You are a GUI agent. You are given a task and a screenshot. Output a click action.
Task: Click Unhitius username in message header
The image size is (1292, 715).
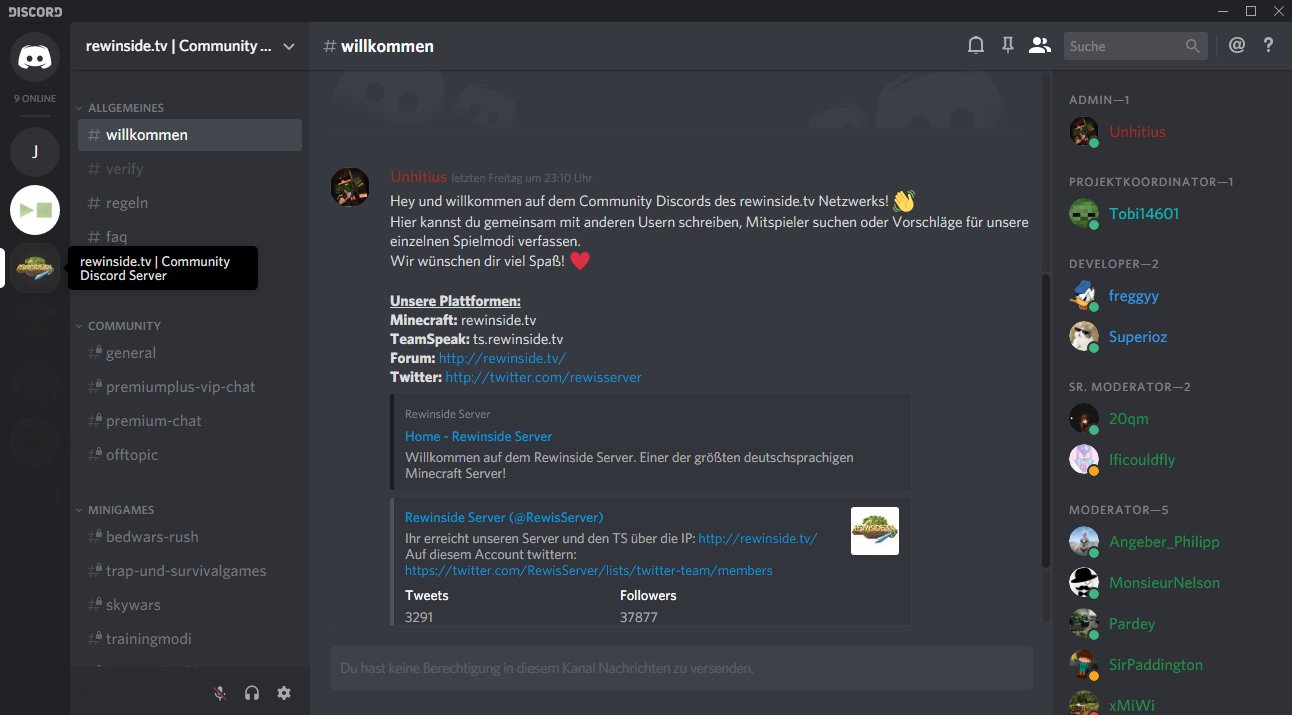click(x=418, y=177)
